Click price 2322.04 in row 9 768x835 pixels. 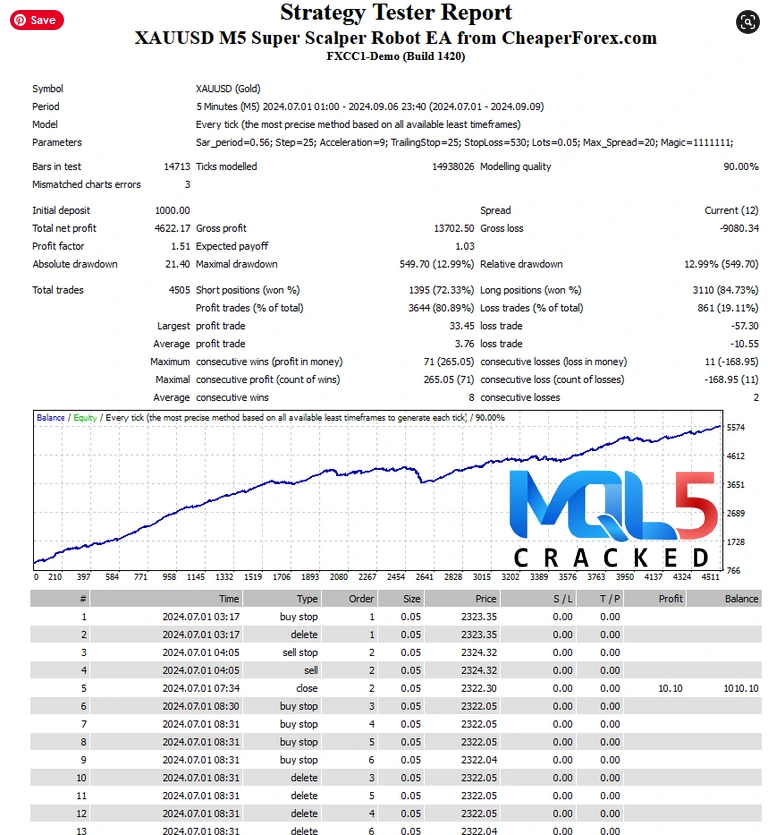(x=479, y=760)
